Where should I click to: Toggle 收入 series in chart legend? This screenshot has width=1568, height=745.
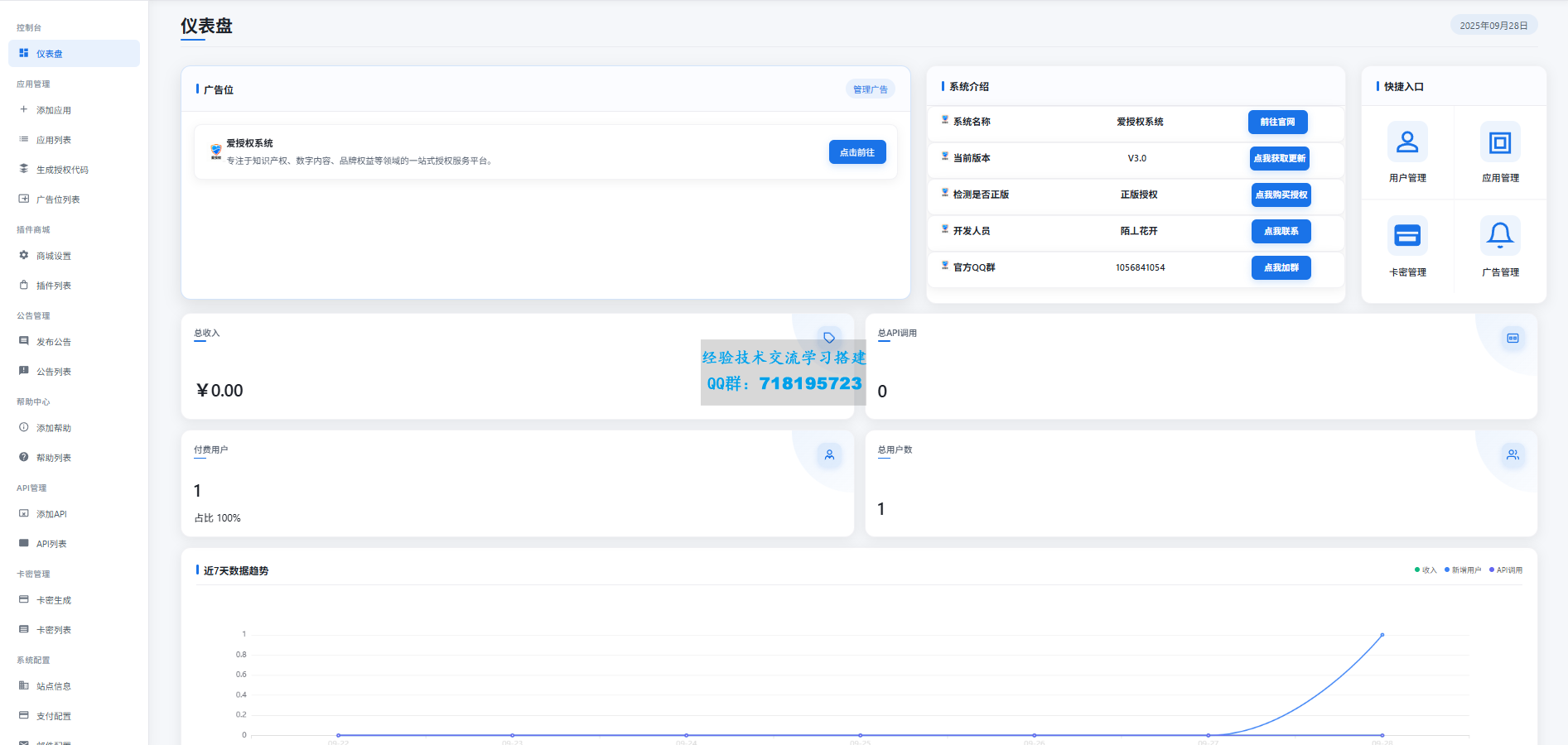click(1426, 570)
